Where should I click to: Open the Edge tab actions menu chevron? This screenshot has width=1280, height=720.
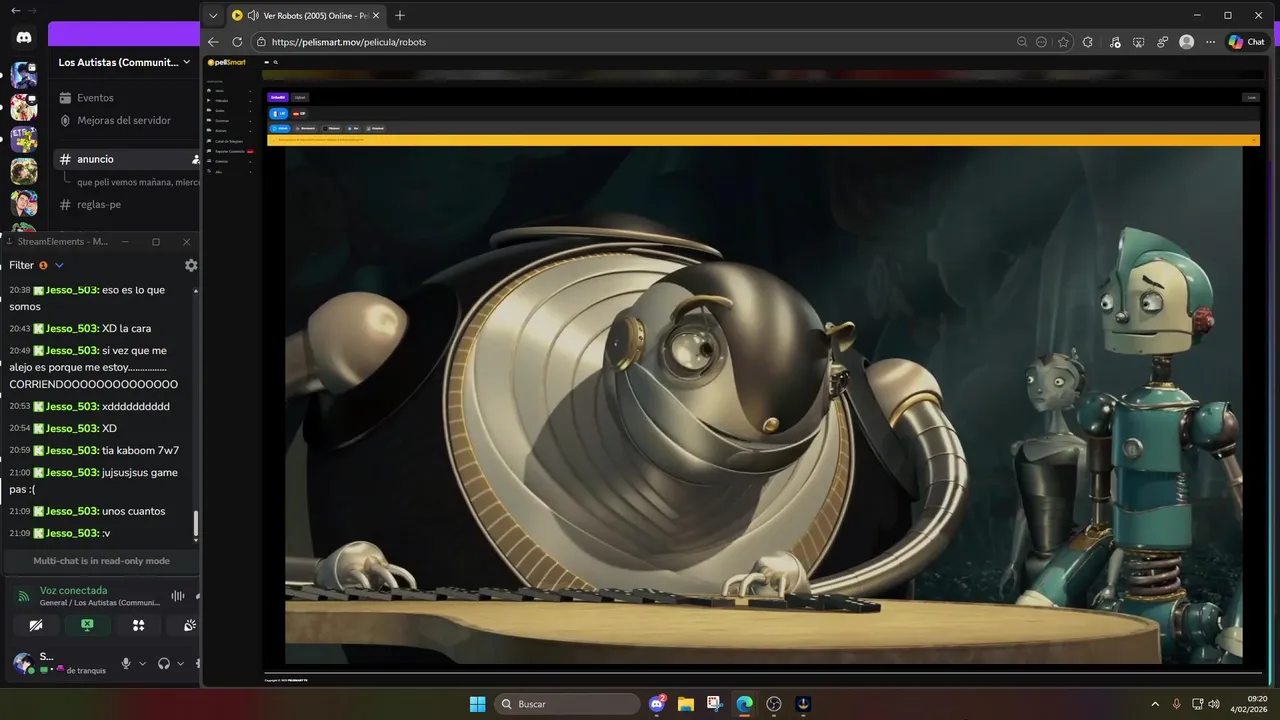213,15
